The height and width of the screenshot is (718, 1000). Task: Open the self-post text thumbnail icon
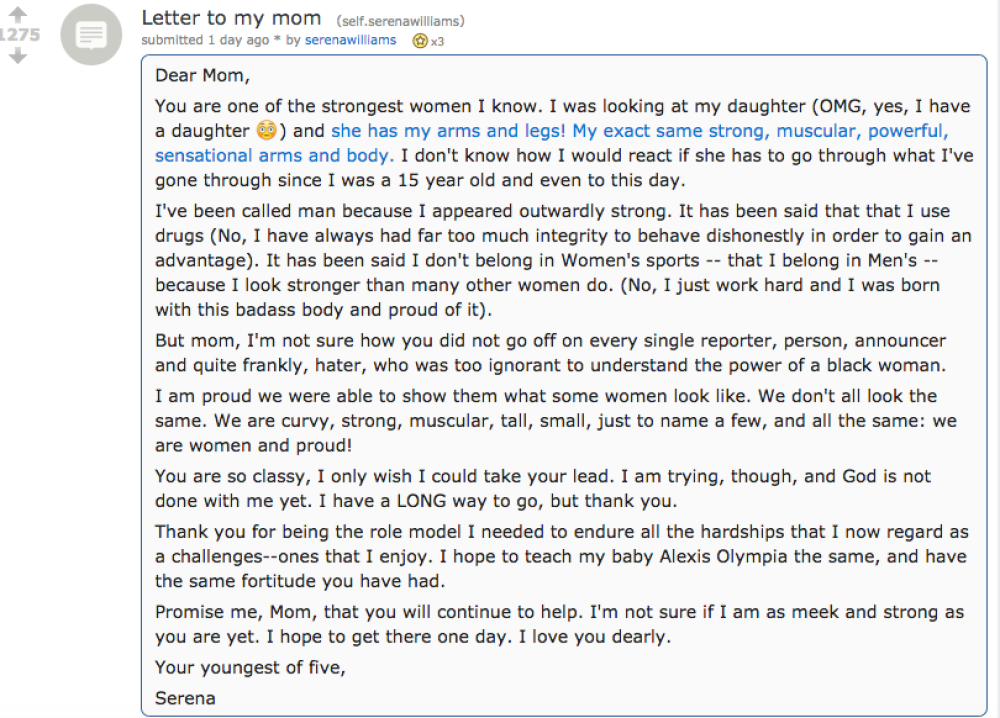click(91, 34)
